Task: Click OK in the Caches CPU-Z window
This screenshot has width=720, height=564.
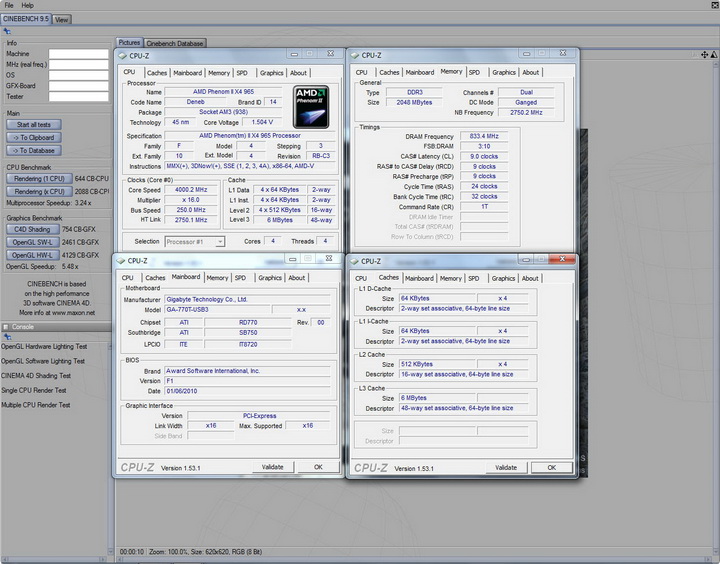Action: click(551, 468)
